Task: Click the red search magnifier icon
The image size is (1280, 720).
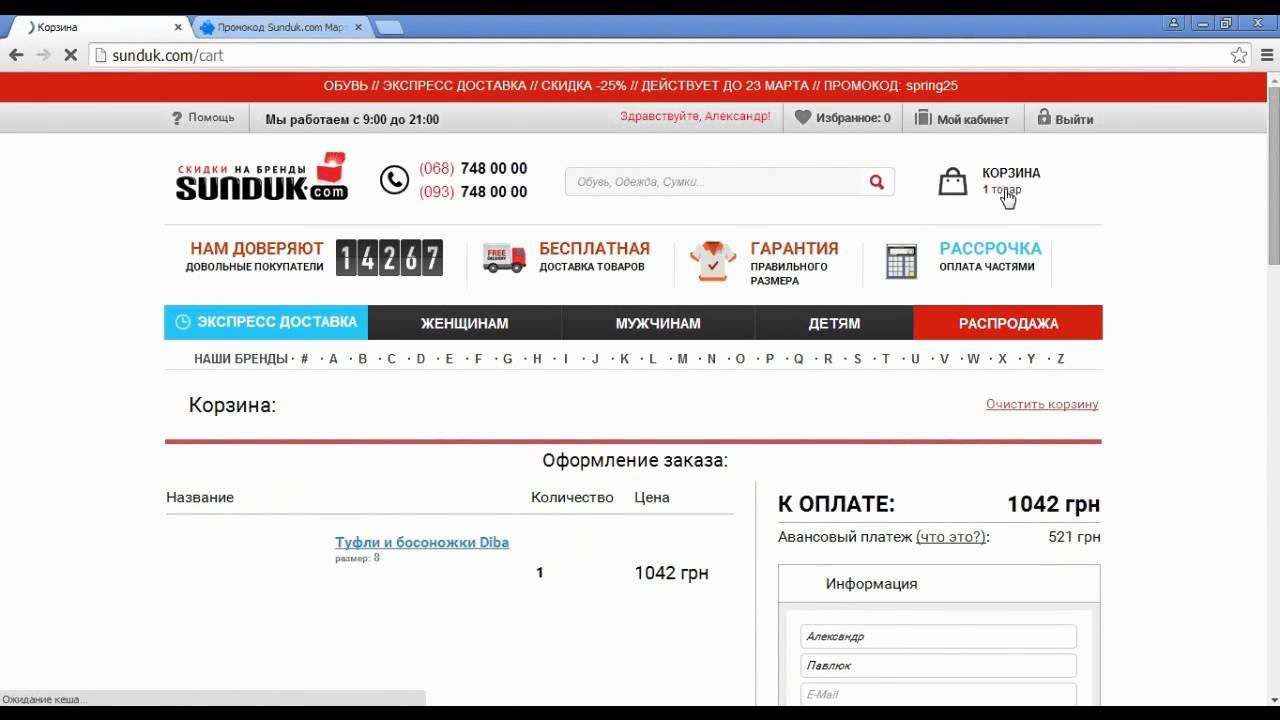Action: point(877,182)
